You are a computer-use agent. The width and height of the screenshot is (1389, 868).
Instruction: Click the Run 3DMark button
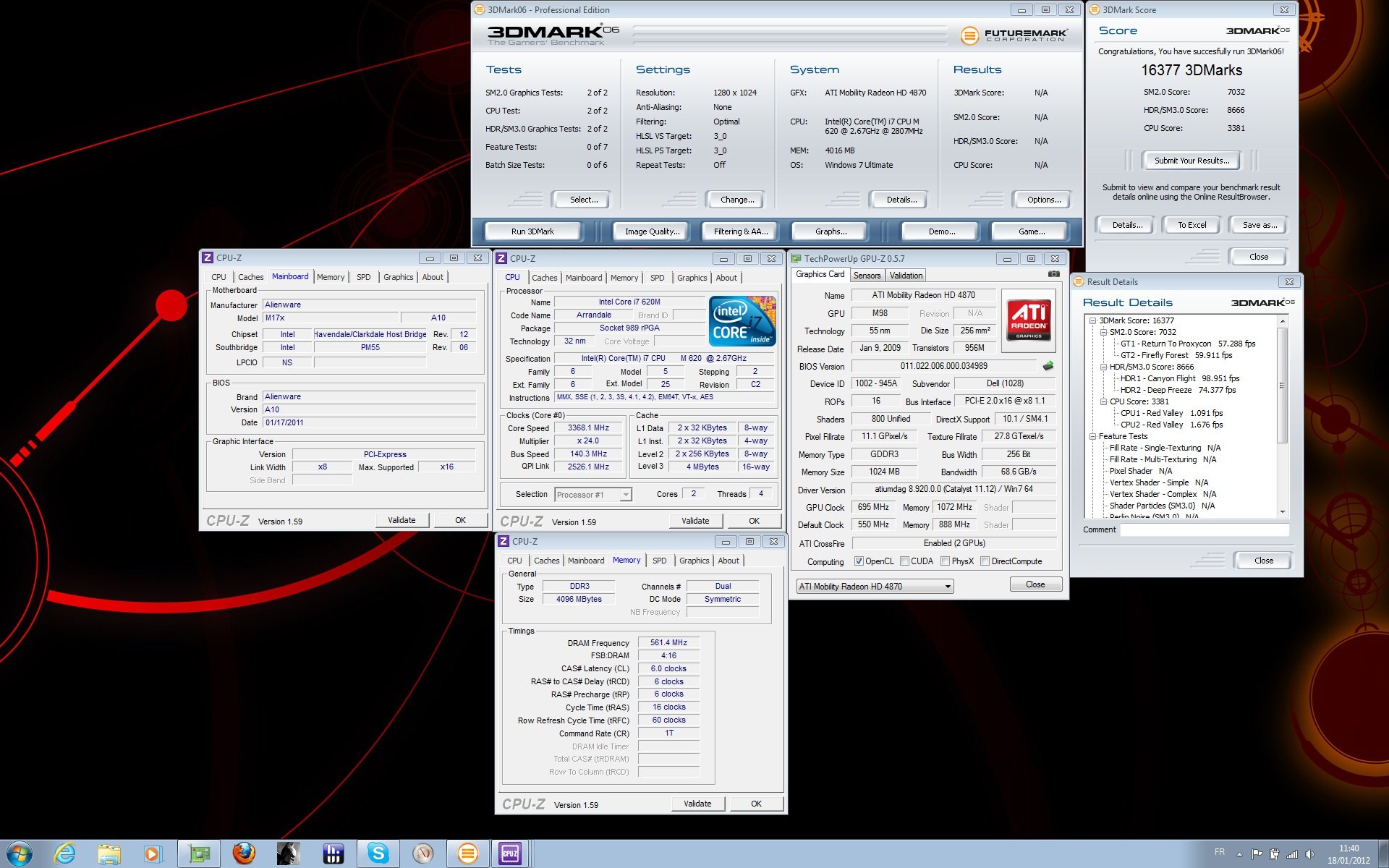point(532,231)
